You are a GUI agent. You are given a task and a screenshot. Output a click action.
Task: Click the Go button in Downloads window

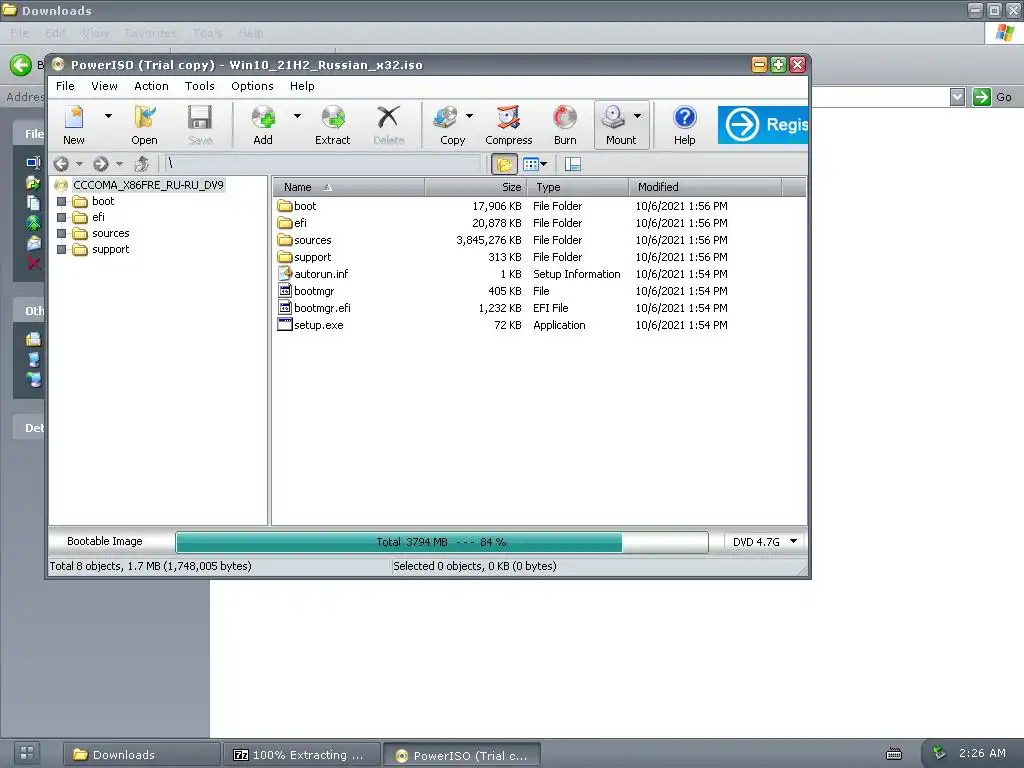(x=993, y=97)
